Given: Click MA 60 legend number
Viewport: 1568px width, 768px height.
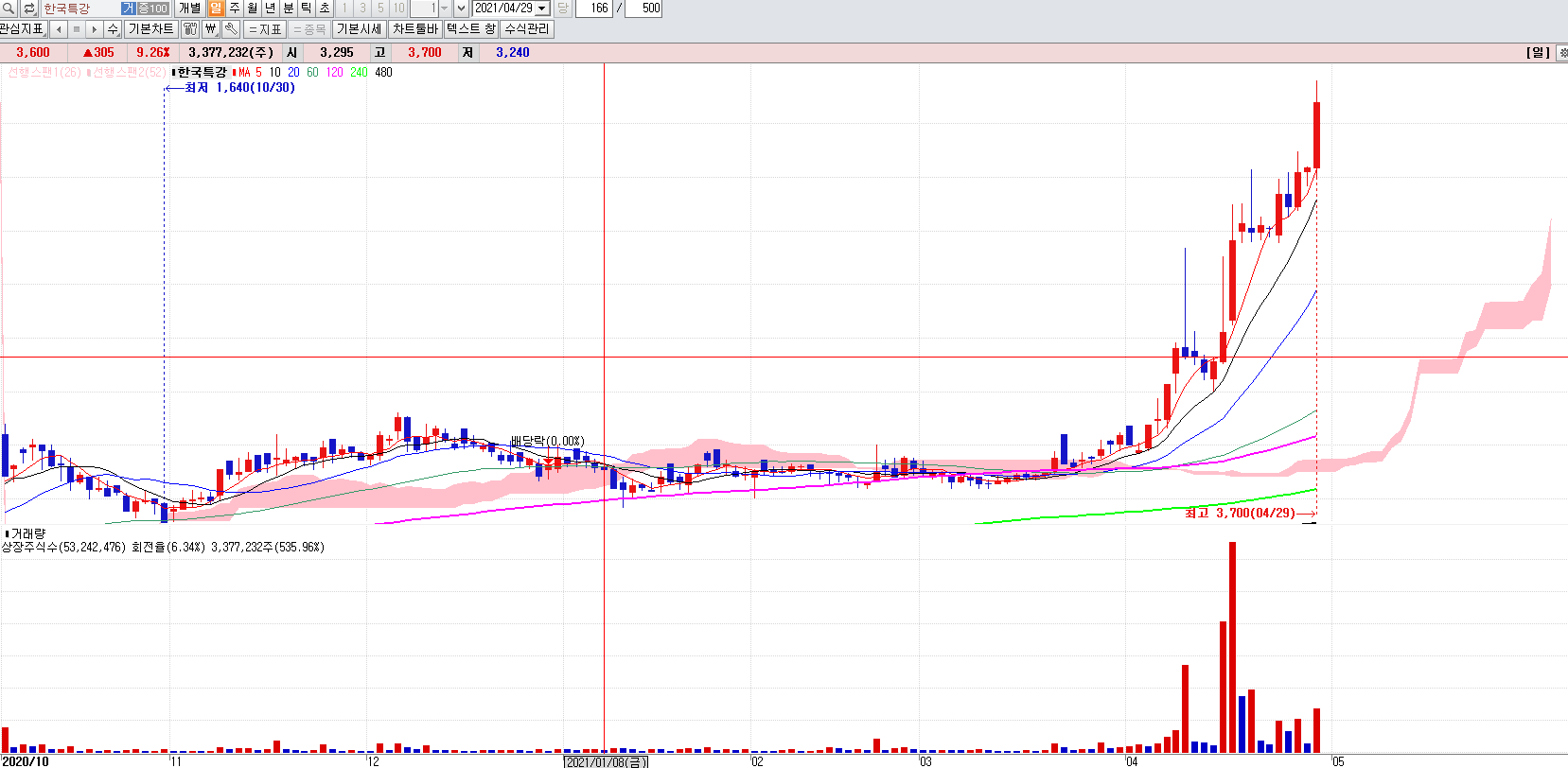Looking at the screenshot, I should (x=312, y=72).
